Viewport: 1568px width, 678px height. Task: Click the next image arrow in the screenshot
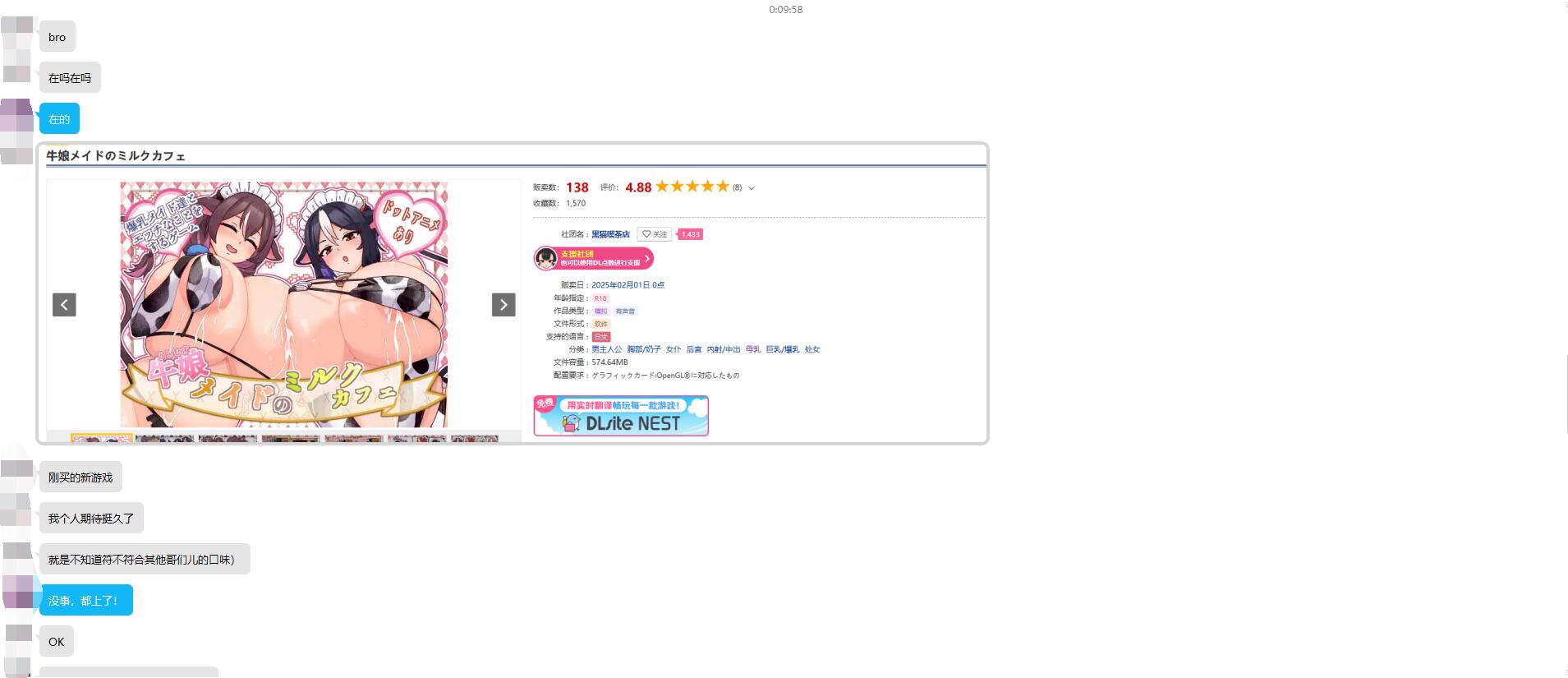[504, 305]
